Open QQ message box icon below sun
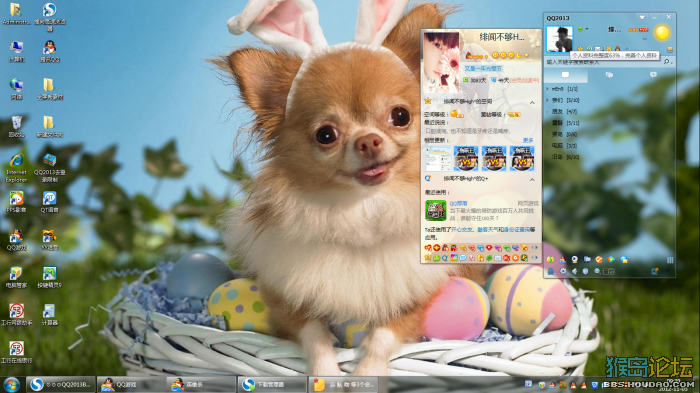The height and width of the screenshot is (393, 700). point(670,49)
